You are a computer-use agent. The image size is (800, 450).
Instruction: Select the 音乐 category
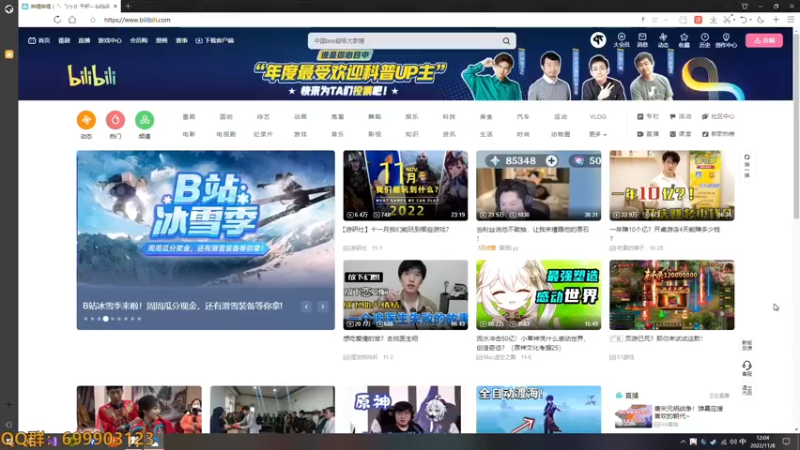[337, 134]
